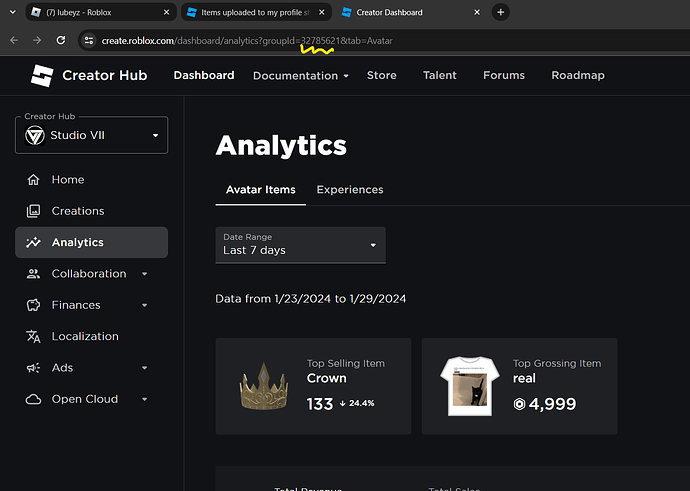Screen dimensions: 690x491
Task: Reload the page with refresh icon
Action: (61, 40)
